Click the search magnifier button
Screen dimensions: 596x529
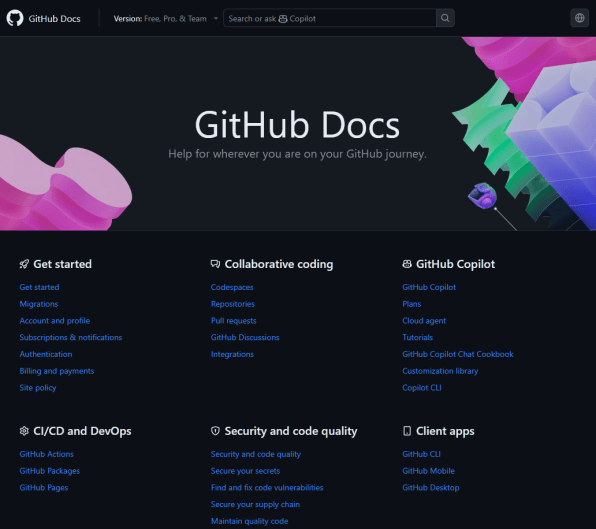[x=445, y=18]
